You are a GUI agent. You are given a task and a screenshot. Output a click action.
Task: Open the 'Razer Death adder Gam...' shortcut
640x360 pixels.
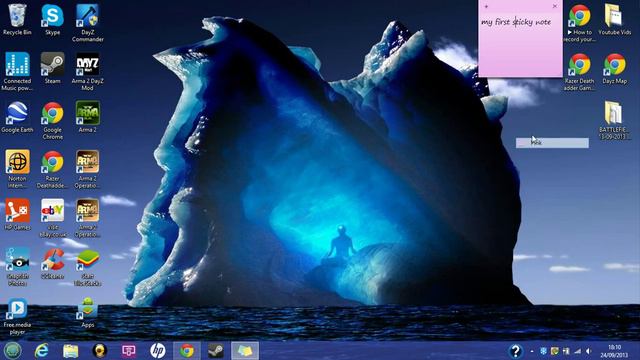tap(580, 71)
